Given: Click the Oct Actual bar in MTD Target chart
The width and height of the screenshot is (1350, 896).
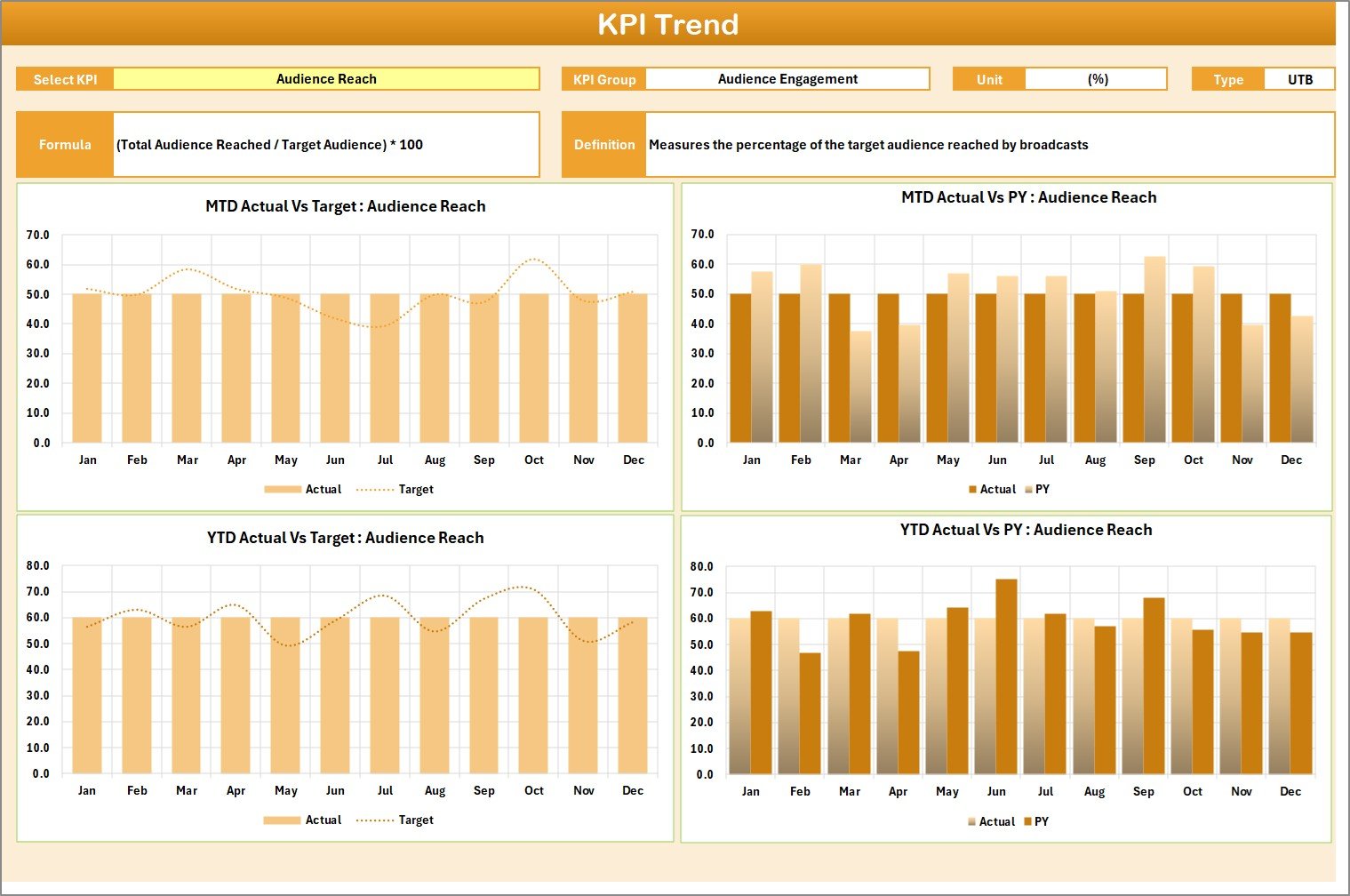Looking at the screenshot, I should click(x=534, y=368).
